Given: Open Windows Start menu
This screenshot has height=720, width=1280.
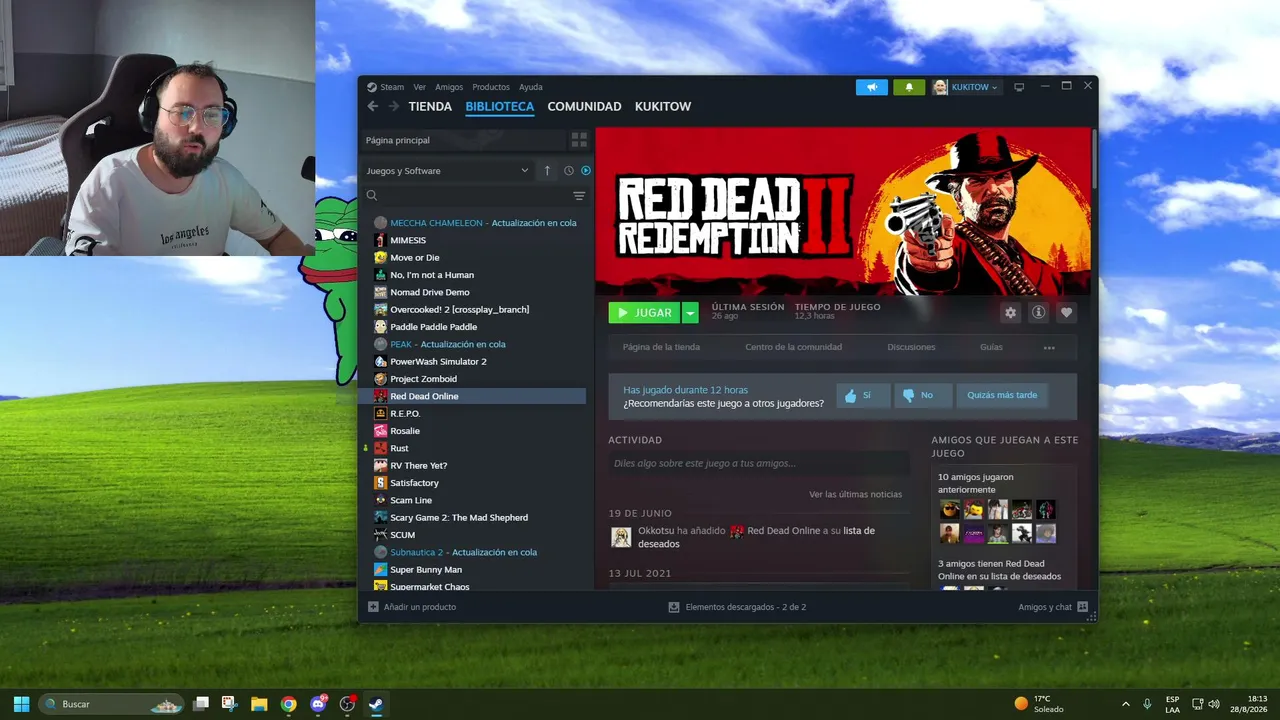Looking at the screenshot, I should (x=21, y=704).
